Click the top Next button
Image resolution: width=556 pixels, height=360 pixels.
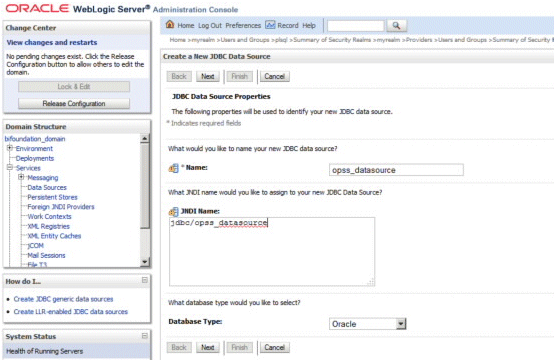[208, 76]
